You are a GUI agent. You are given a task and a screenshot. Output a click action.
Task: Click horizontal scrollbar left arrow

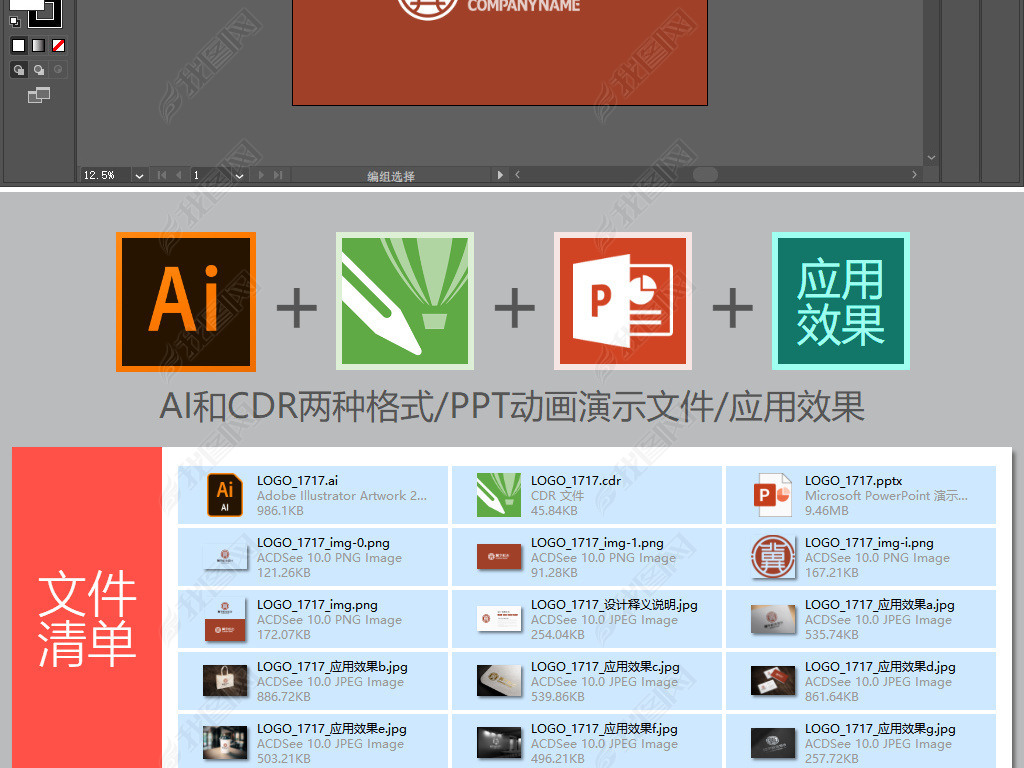pos(517,174)
